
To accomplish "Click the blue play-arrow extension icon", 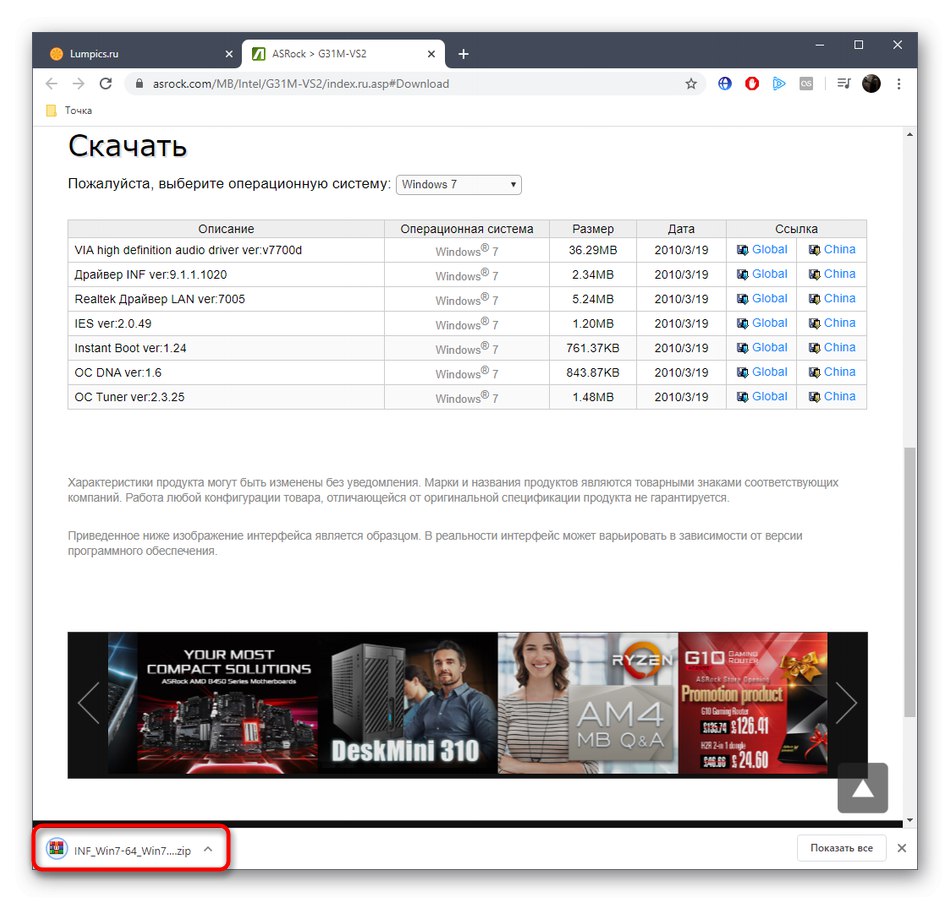I will pyautogui.click(x=779, y=84).
